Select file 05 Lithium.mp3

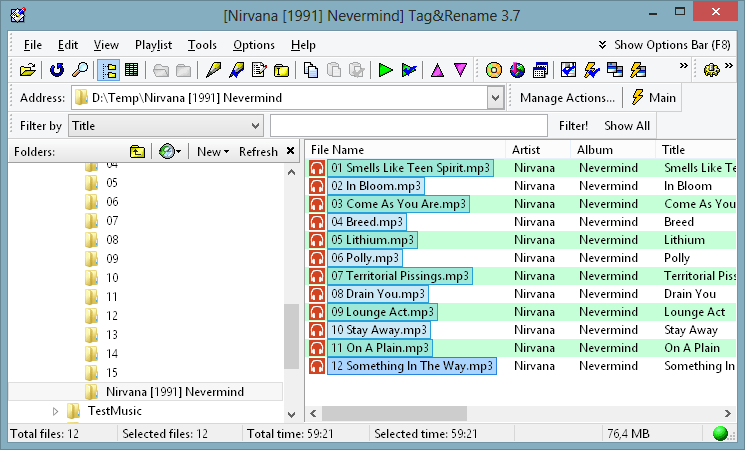click(x=372, y=240)
